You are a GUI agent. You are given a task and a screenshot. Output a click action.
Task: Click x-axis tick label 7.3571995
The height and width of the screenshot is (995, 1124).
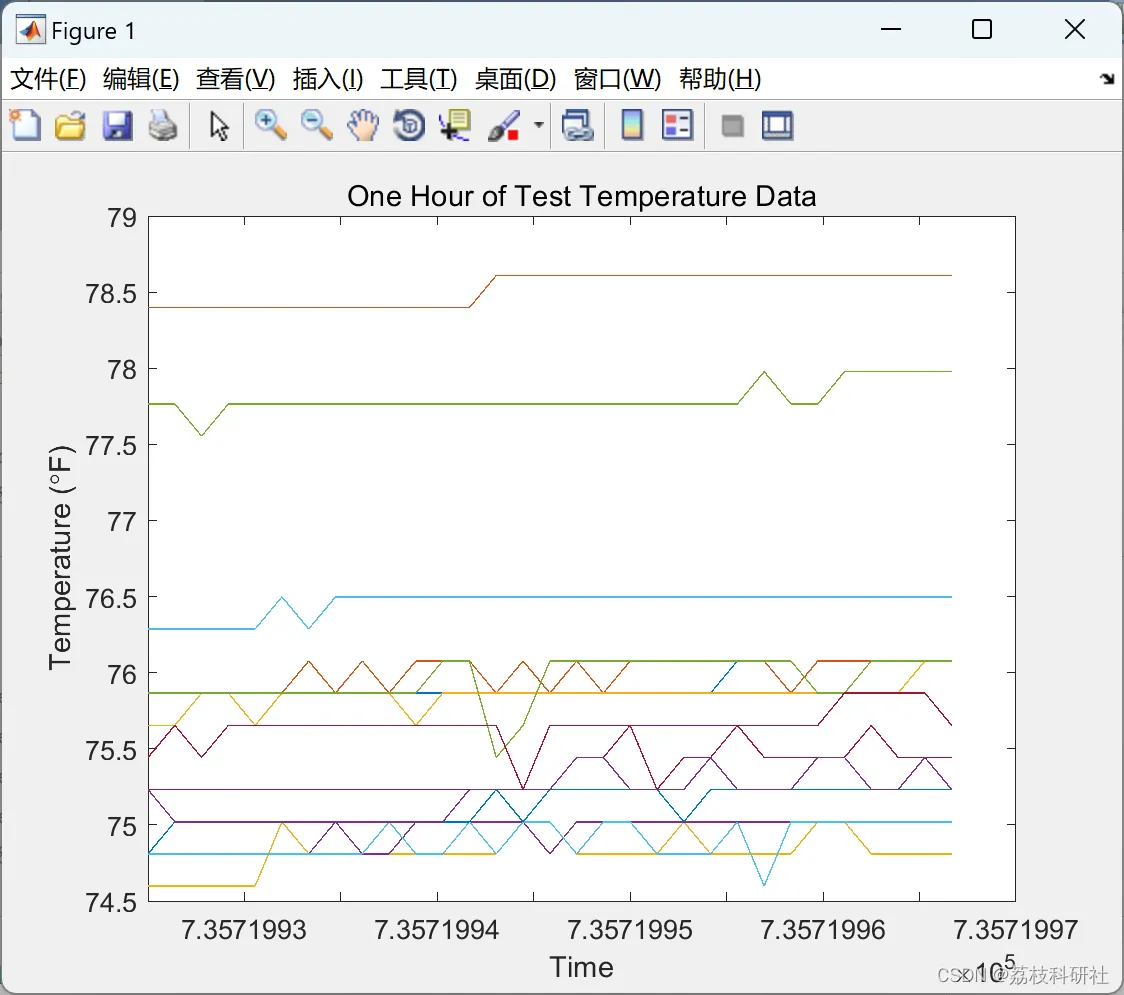click(629, 930)
